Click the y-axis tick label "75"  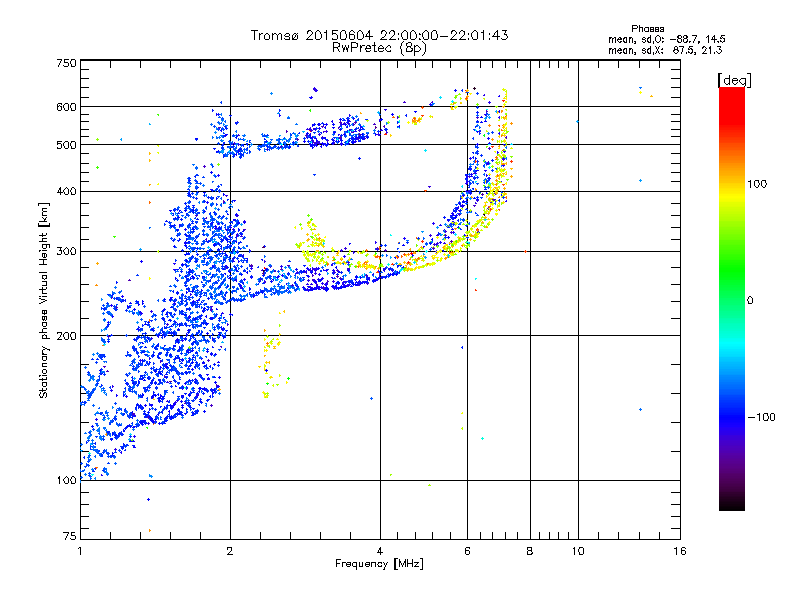(x=70, y=536)
